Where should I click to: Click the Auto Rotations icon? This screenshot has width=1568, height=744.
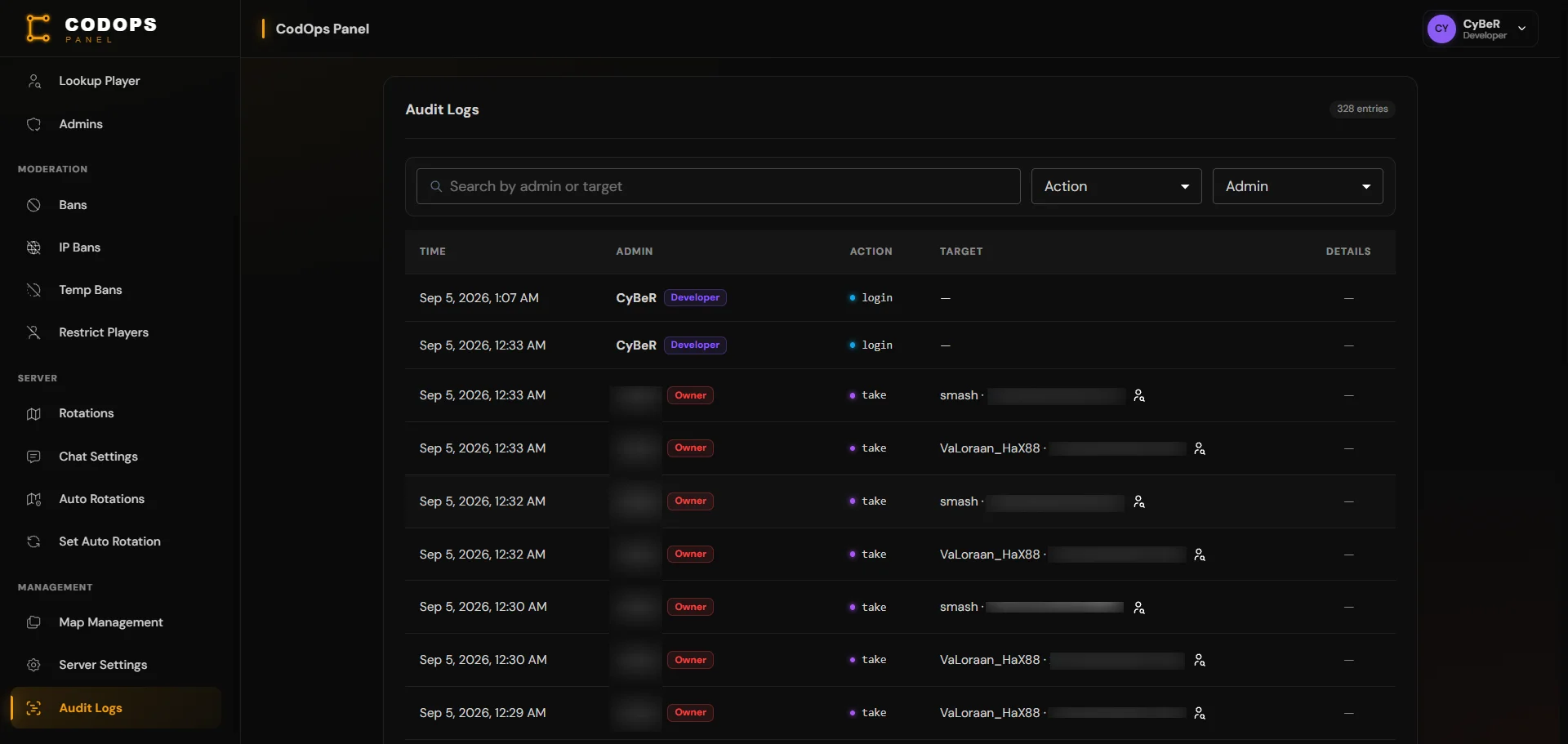pos(33,499)
